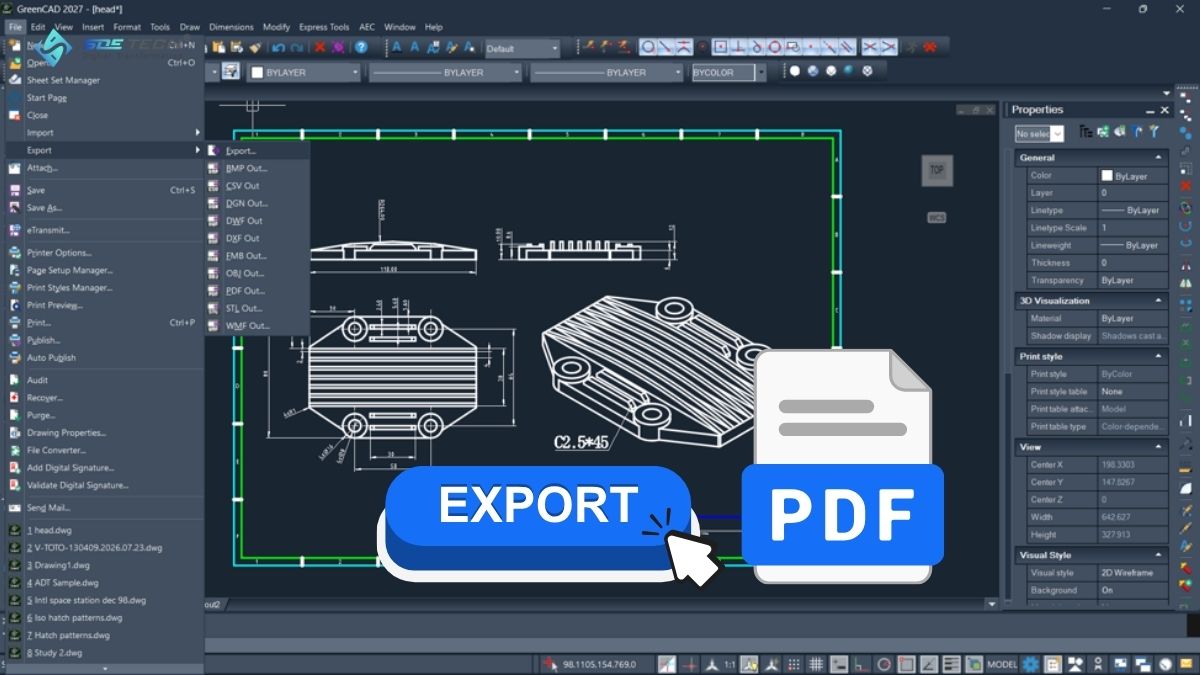Toggle grid display in status bar
Viewport: 1200px width, 675px height.
point(817,664)
